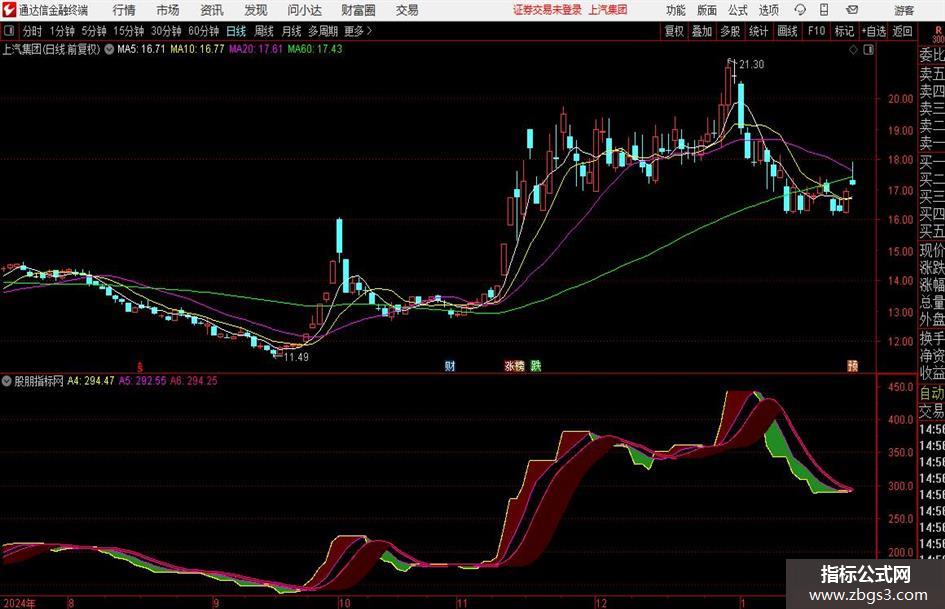Click the A5: 292.55 indicator value

pos(142,381)
